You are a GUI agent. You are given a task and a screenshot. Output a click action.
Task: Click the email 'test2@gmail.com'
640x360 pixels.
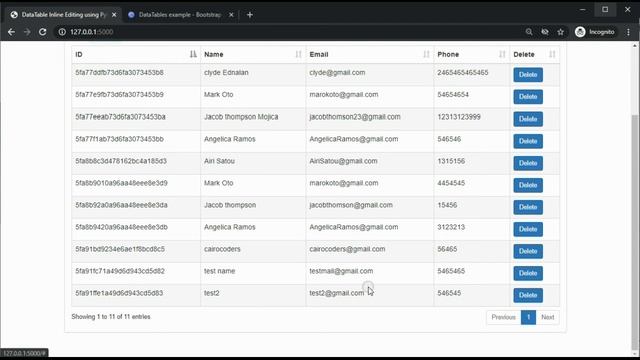(336, 293)
